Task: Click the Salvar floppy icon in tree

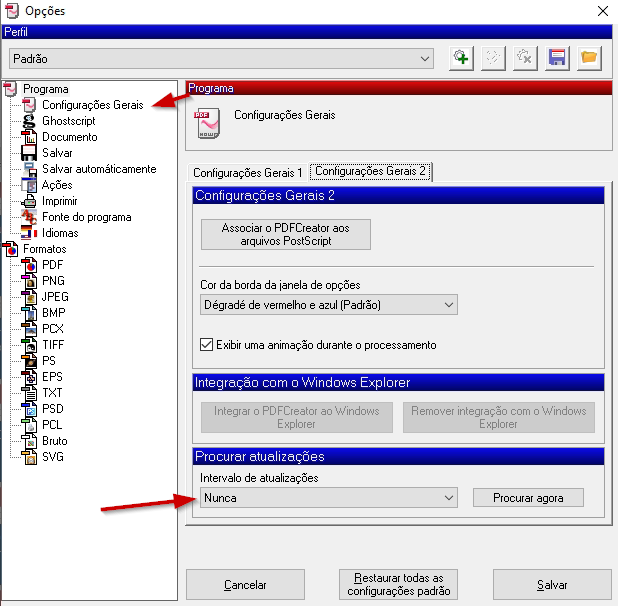Action: click(29, 153)
